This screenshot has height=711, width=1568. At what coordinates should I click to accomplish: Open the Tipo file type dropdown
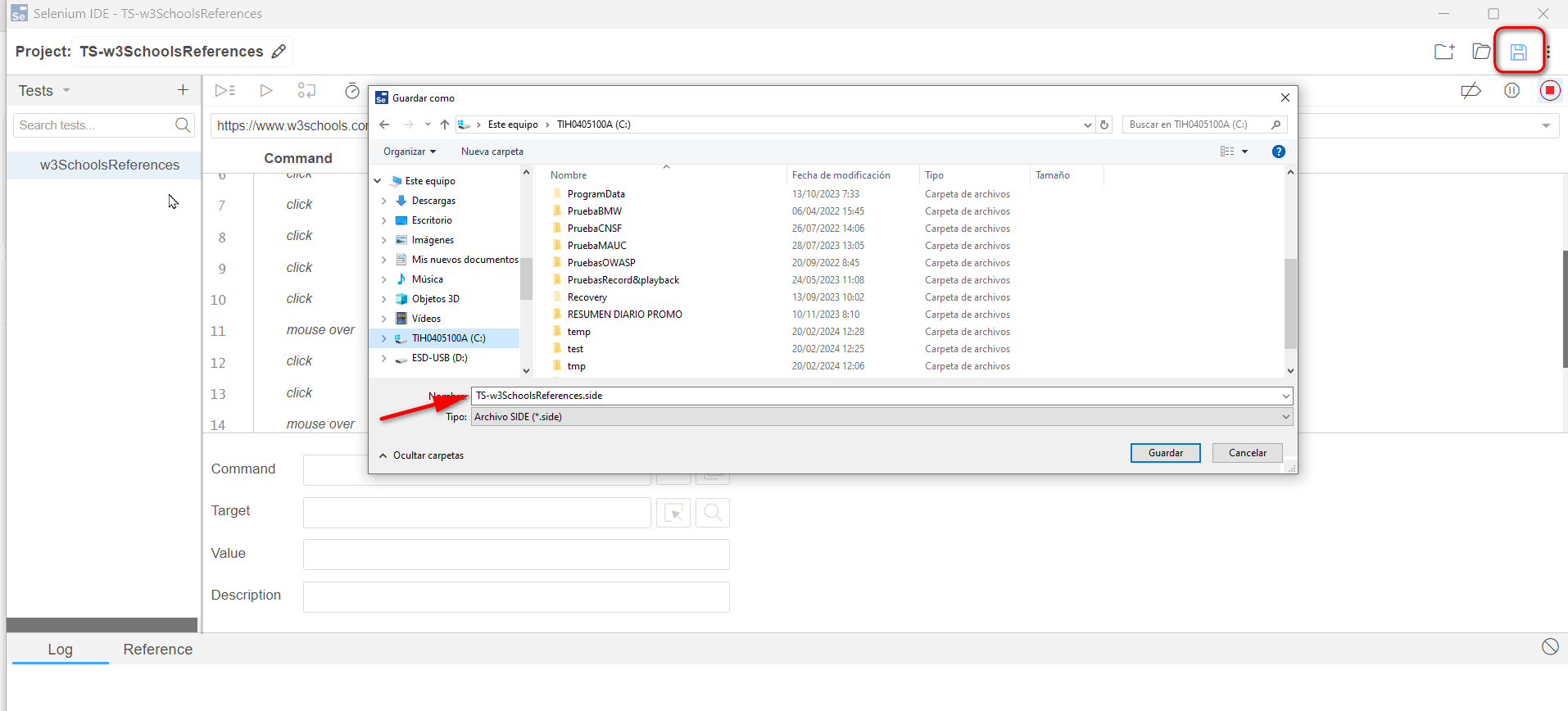click(881, 417)
